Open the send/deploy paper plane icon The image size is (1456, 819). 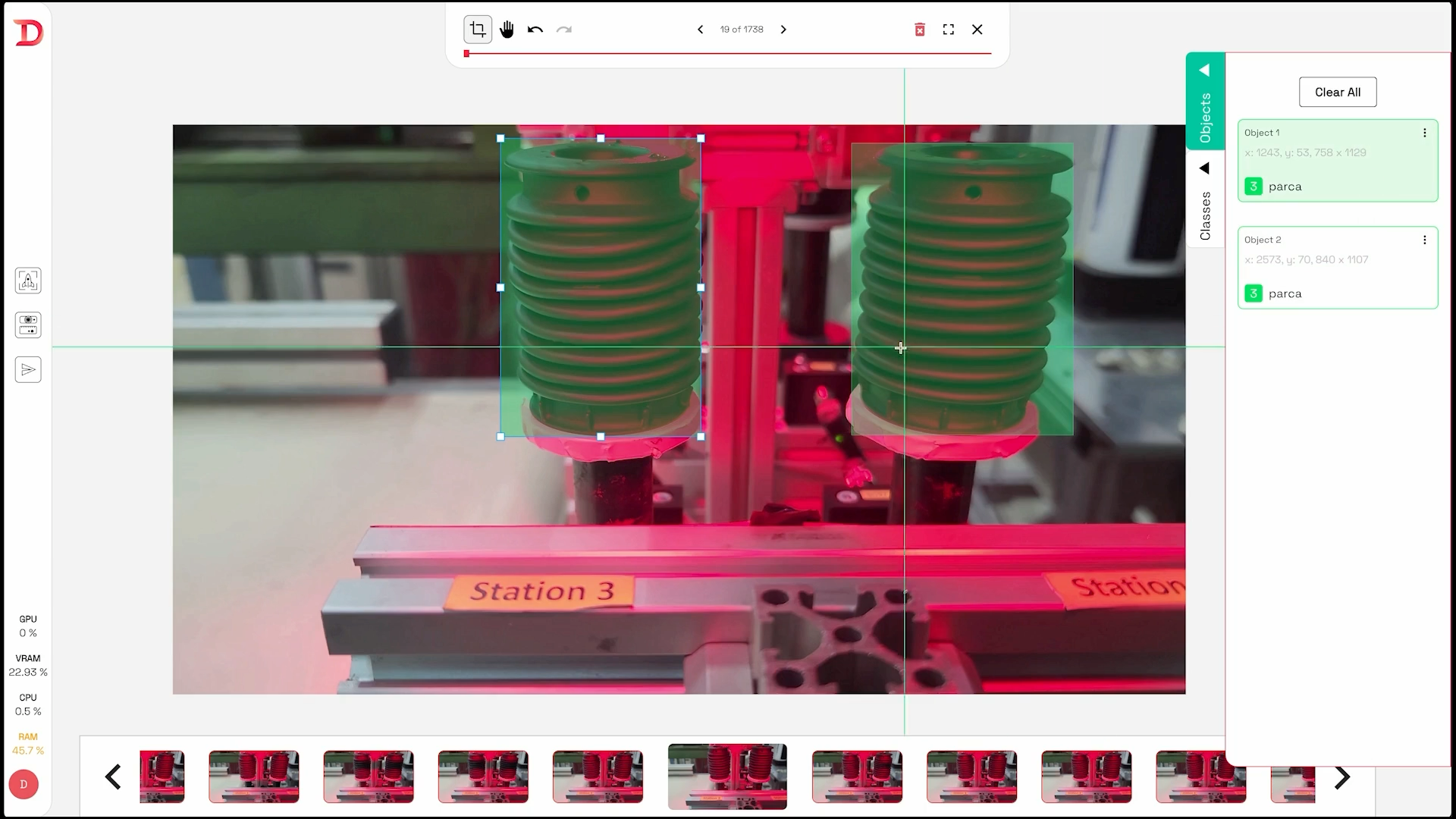coord(28,370)
